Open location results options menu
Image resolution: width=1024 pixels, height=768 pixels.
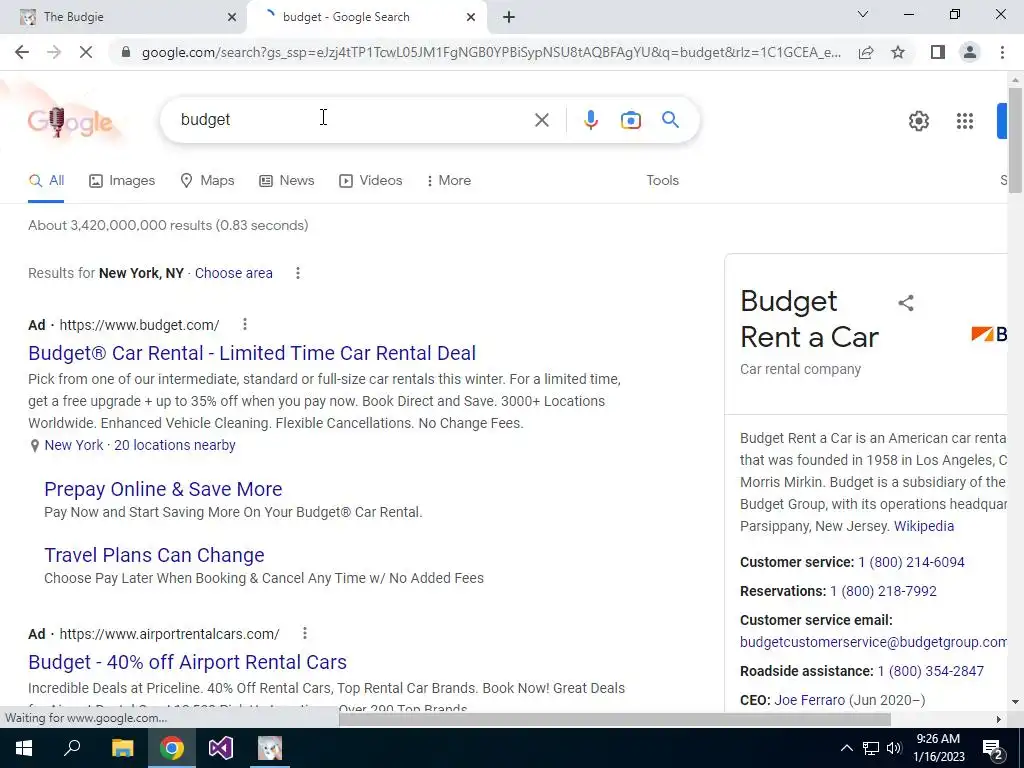click(x=298, y=273)
